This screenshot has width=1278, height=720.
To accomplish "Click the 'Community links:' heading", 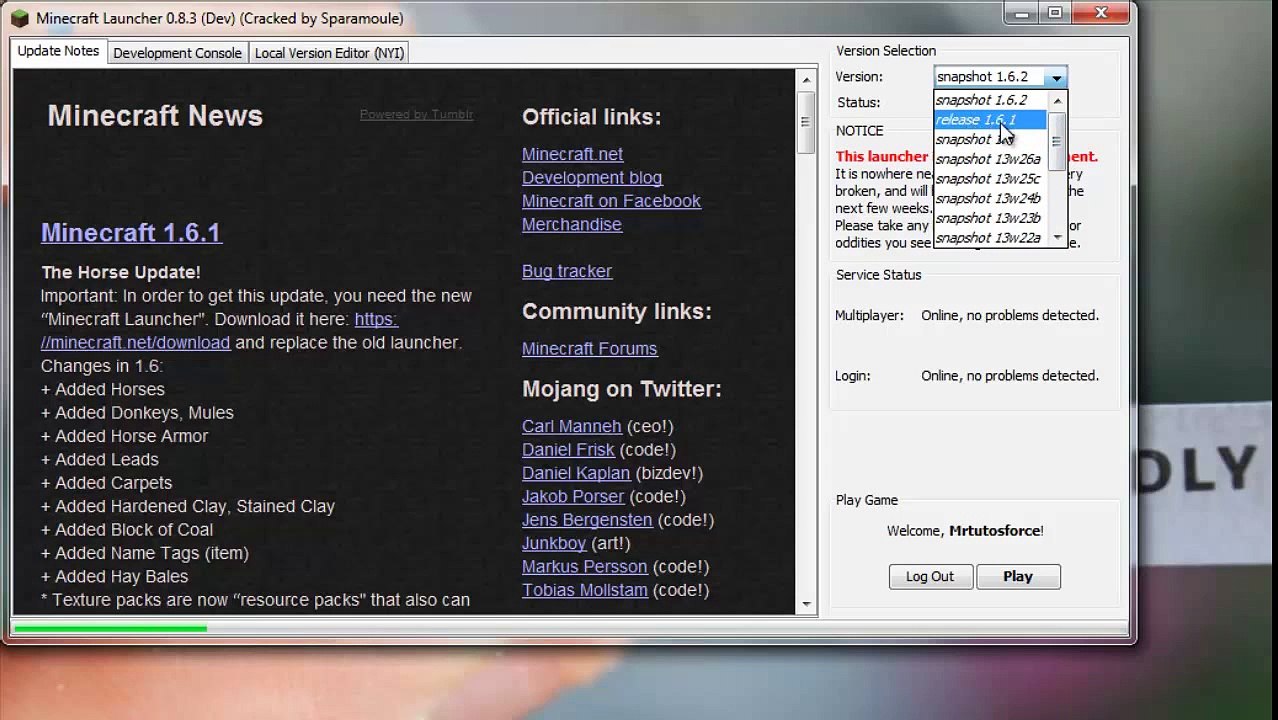I will (617, 311).
